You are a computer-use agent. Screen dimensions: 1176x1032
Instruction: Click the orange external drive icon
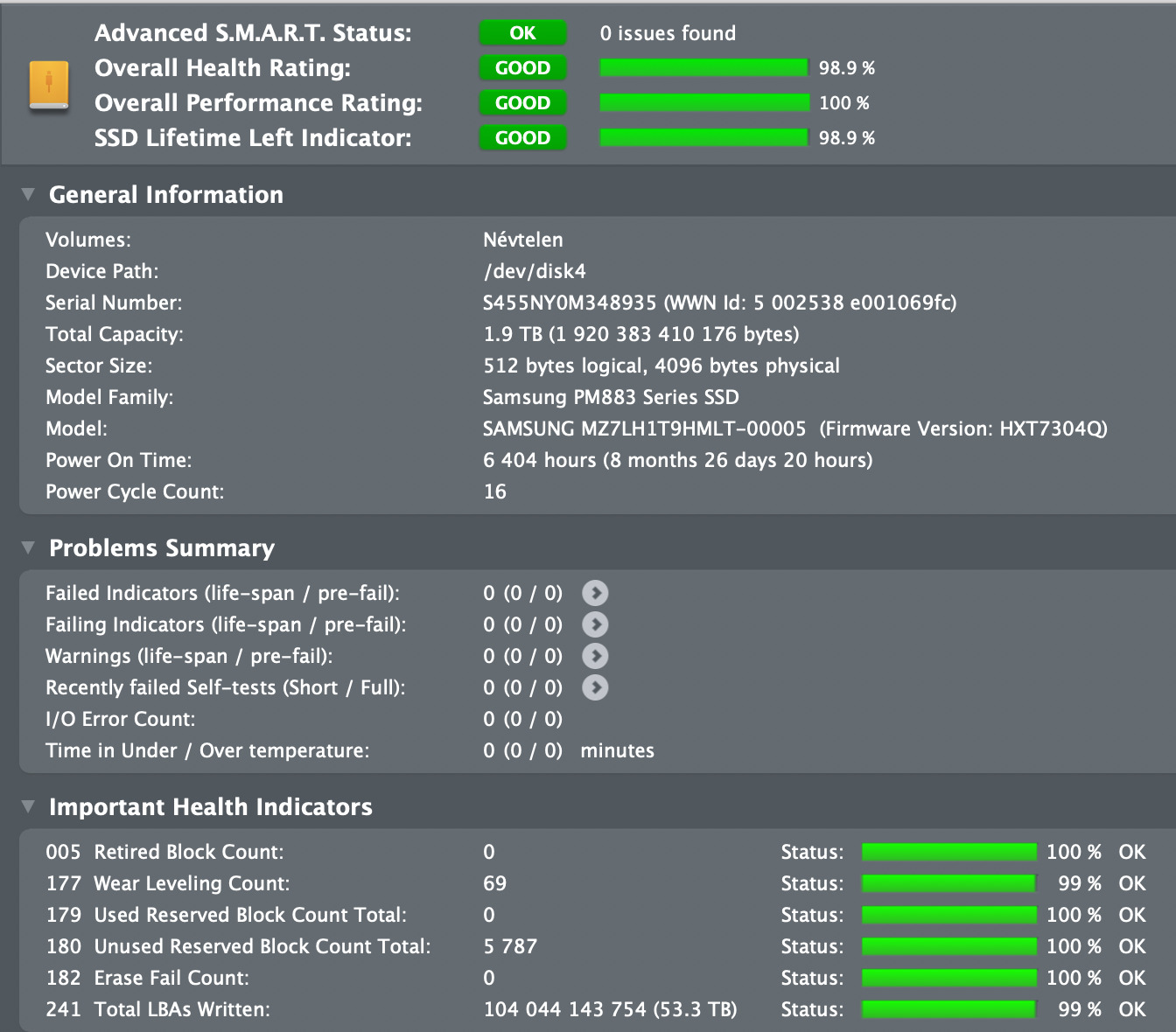(49, 86)
